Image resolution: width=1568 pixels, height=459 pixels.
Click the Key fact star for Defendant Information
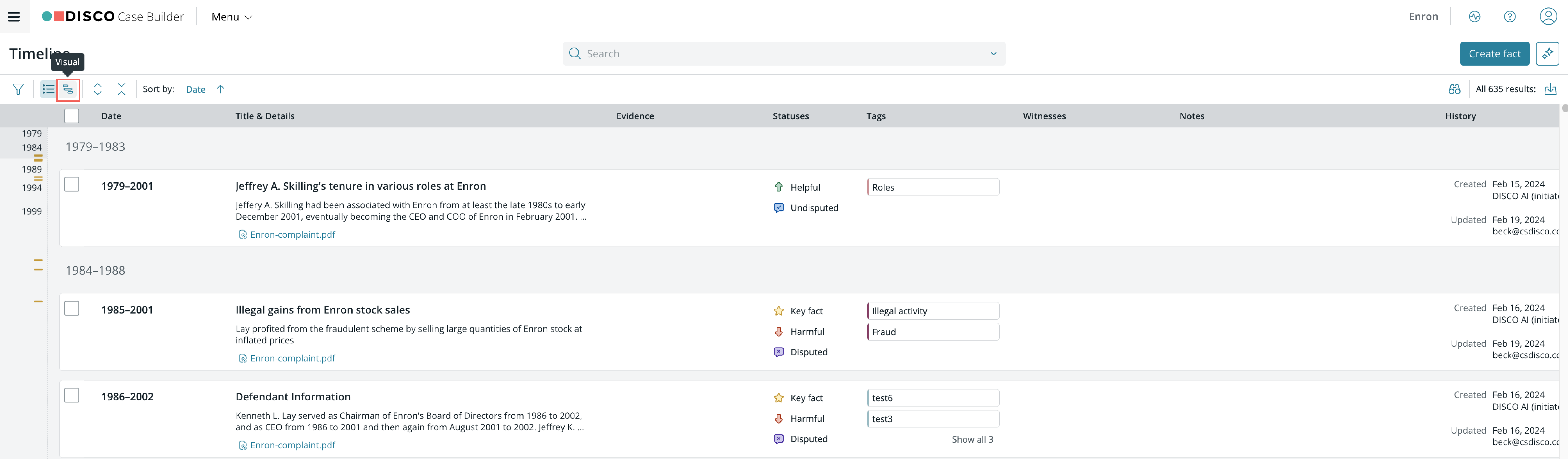click(778, 398)
